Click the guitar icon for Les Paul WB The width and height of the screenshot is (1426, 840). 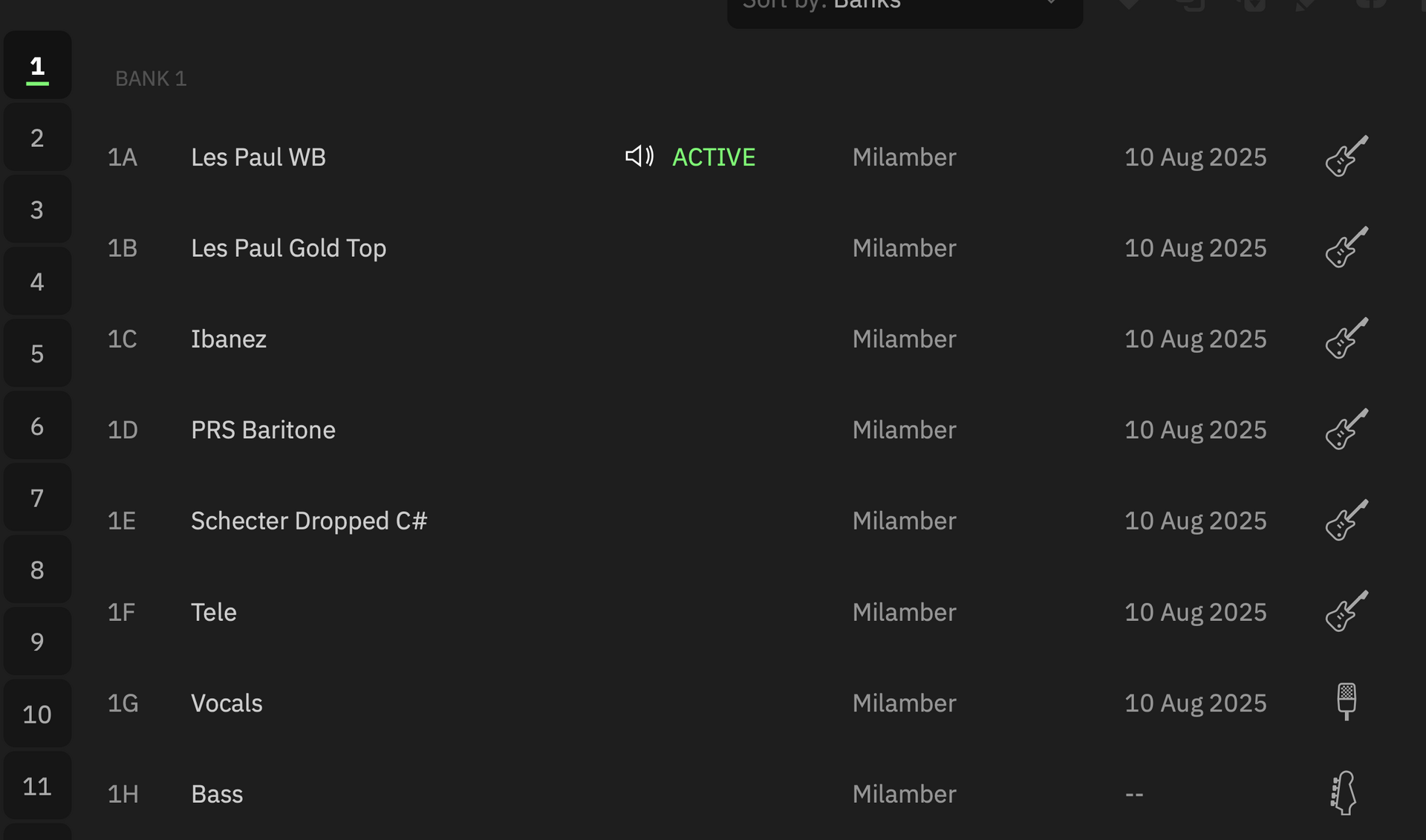click(x=1346, y=156)
